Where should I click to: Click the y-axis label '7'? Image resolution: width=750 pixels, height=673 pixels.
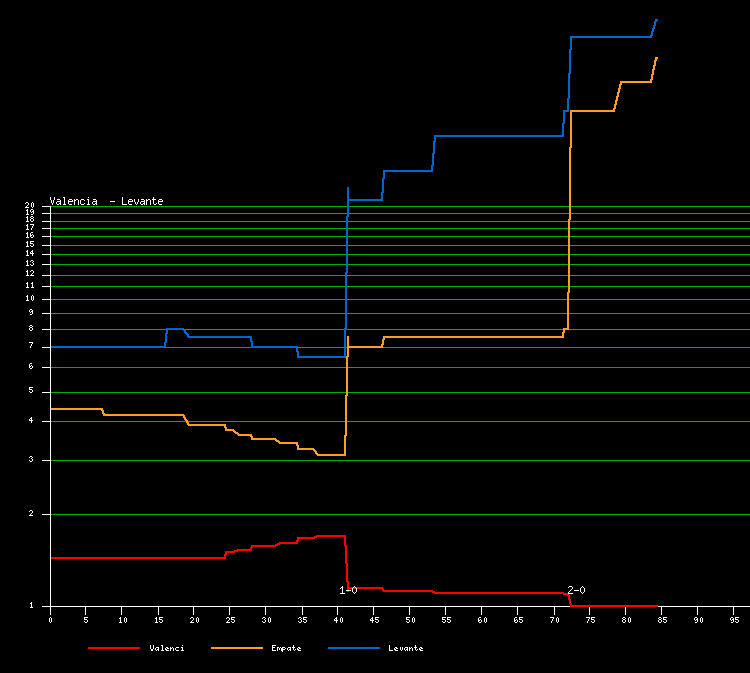[31, 345]
